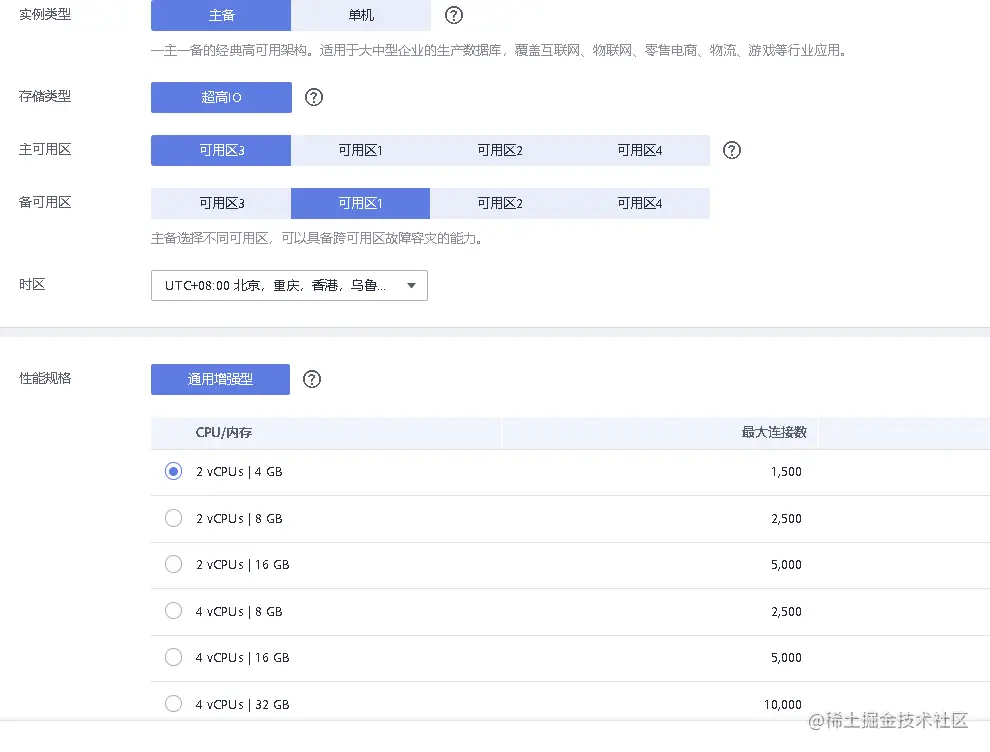Click 5,000 connections in 4 vCPUs | 16 GB row
990x752 pixels.
tap(786, 657)
